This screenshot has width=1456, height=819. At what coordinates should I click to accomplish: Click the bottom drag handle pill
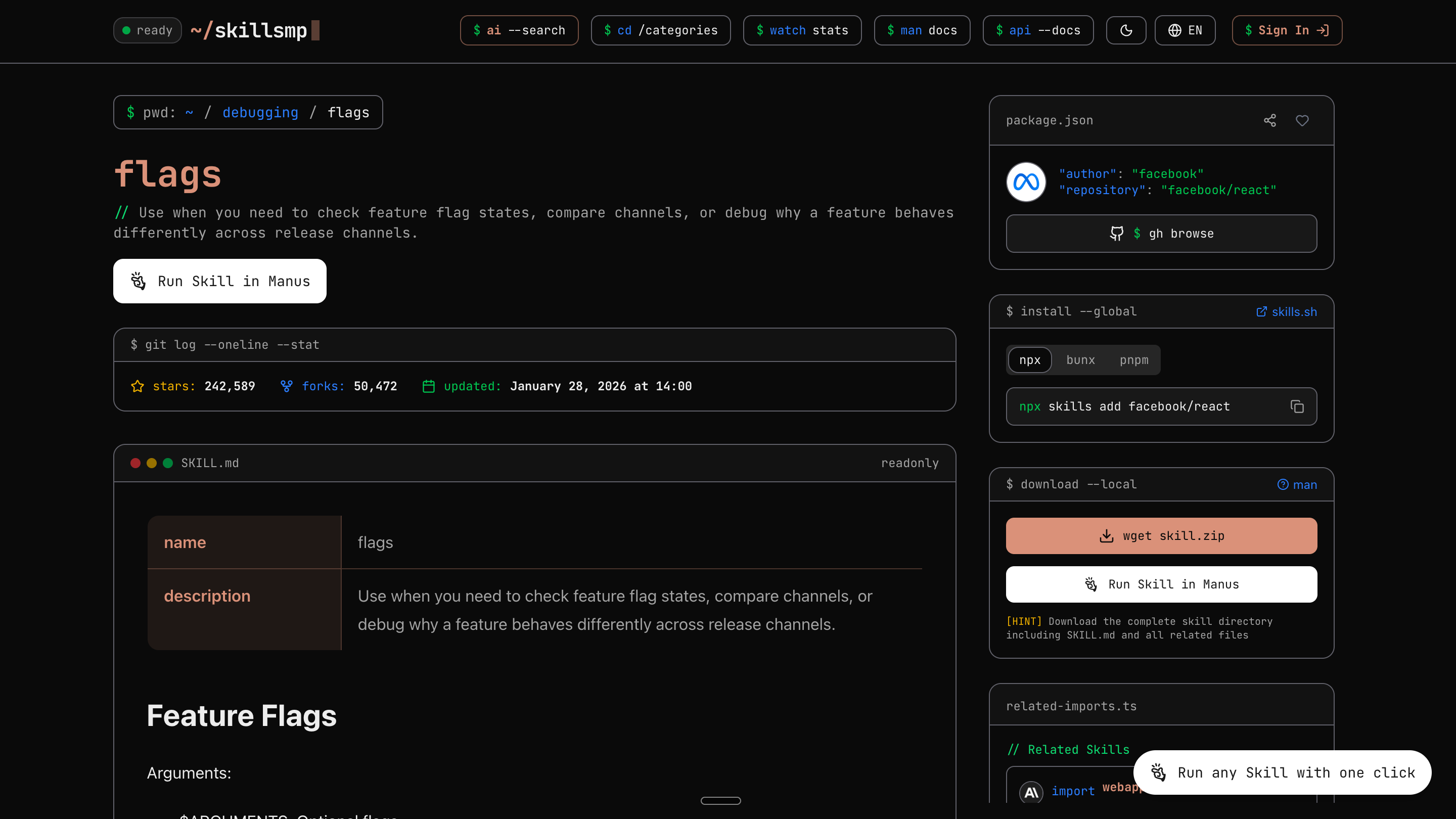click(720, 800)
